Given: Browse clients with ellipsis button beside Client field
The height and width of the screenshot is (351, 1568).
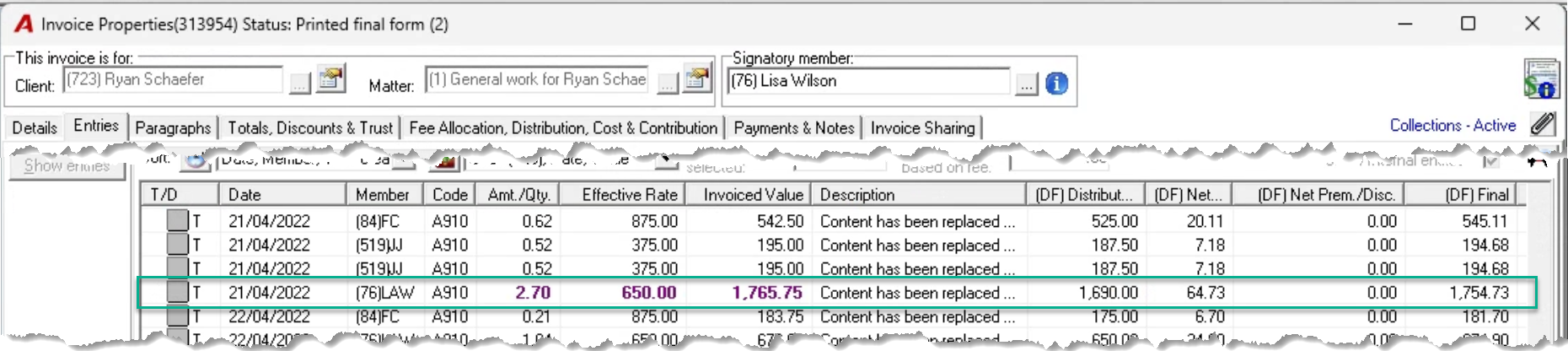Looking at the screenshot, I should [299, 84].
